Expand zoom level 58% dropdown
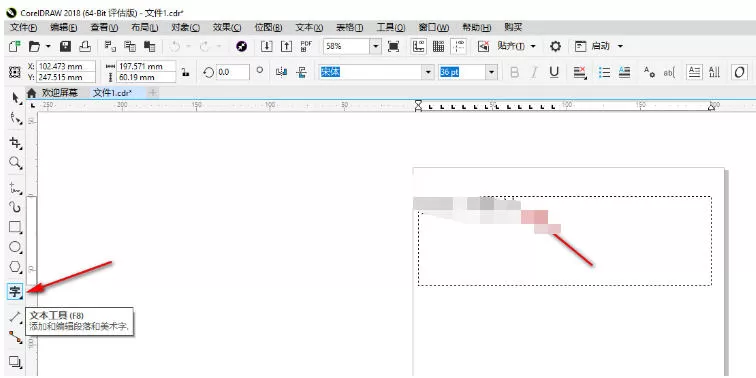This screenshot has height=378, width=756. pyautogui.click(x=376, y=46)
